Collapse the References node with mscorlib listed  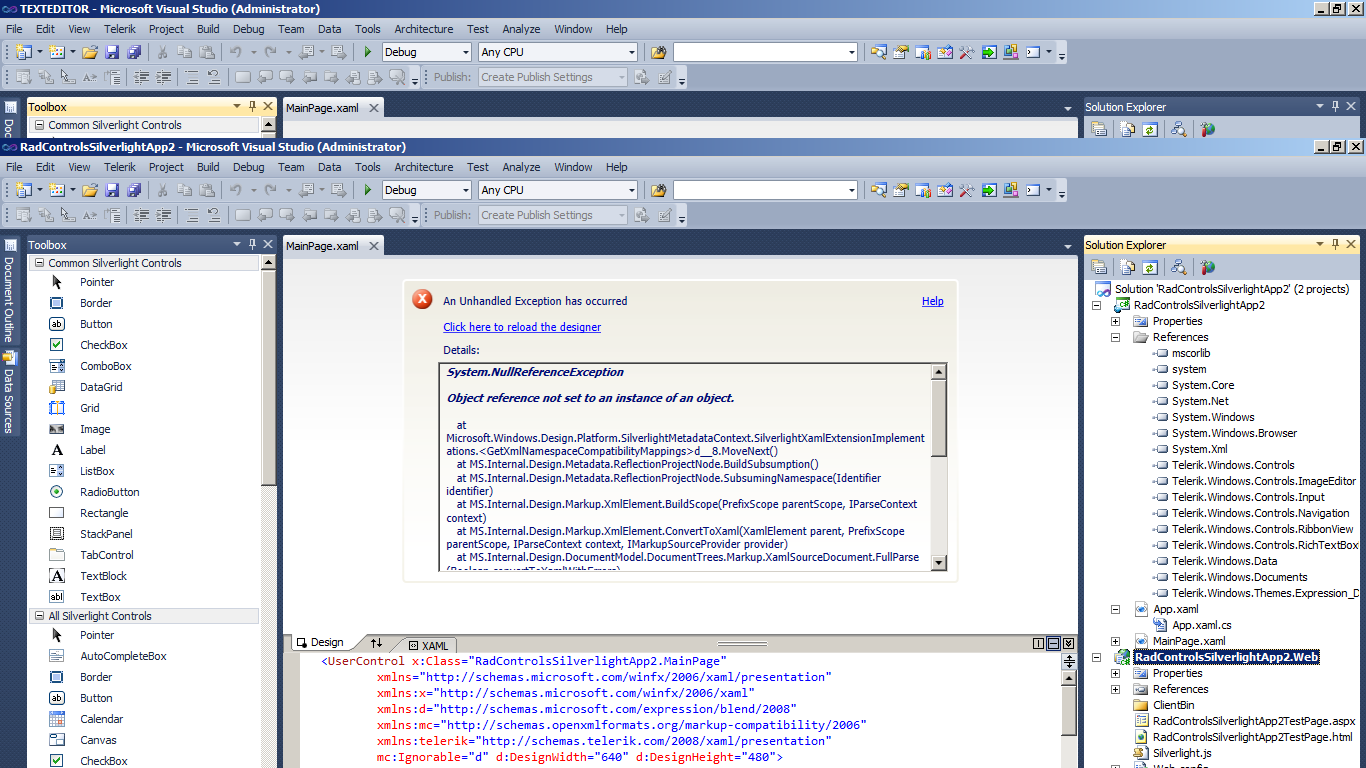point(1115,337)
